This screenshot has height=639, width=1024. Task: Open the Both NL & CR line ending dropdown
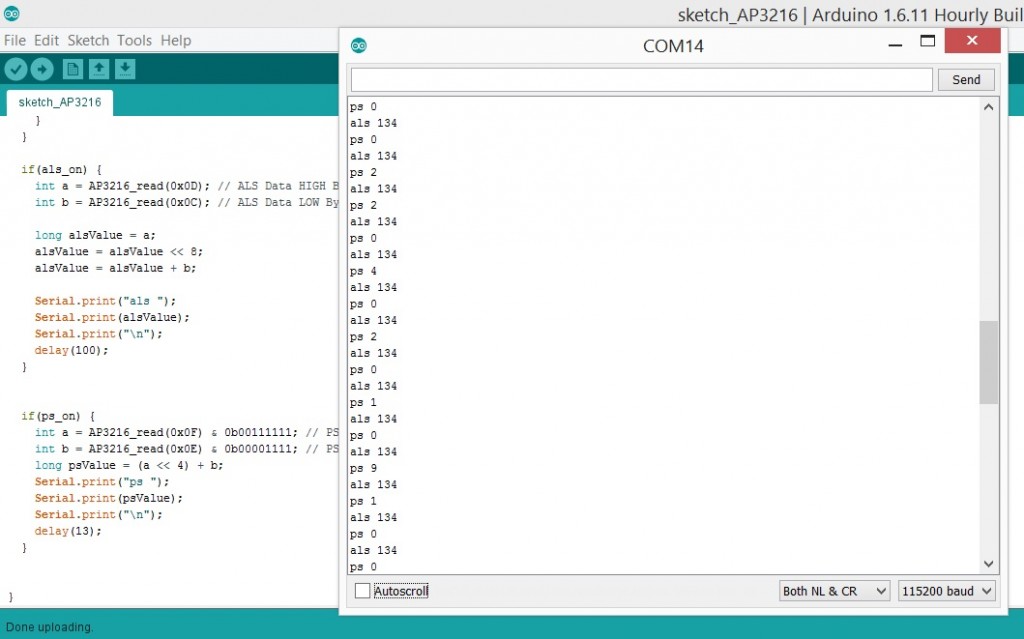(834, 591)
